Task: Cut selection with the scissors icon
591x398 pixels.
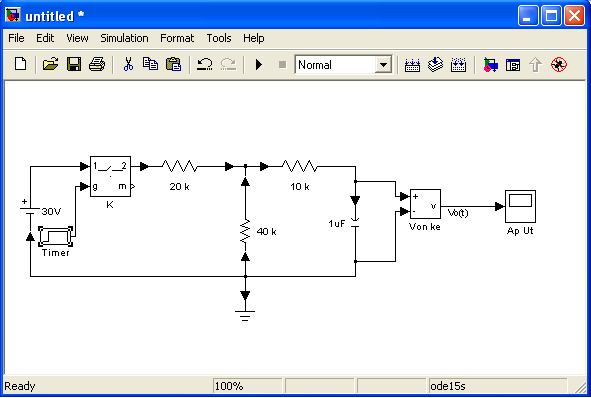Action: pos(128,64)
